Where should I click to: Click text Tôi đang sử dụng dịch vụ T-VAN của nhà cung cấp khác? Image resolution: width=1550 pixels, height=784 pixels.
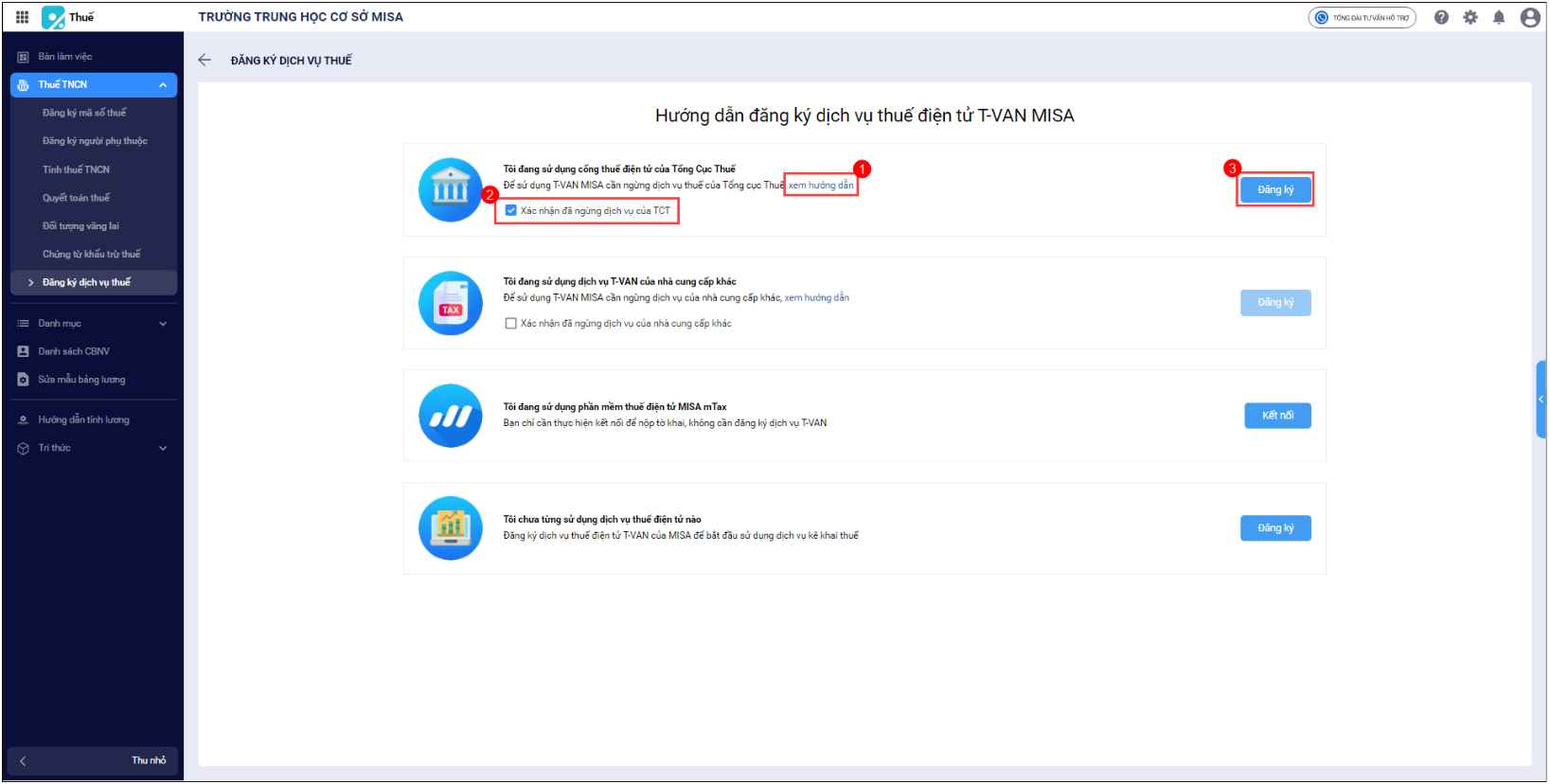point(619,282)
